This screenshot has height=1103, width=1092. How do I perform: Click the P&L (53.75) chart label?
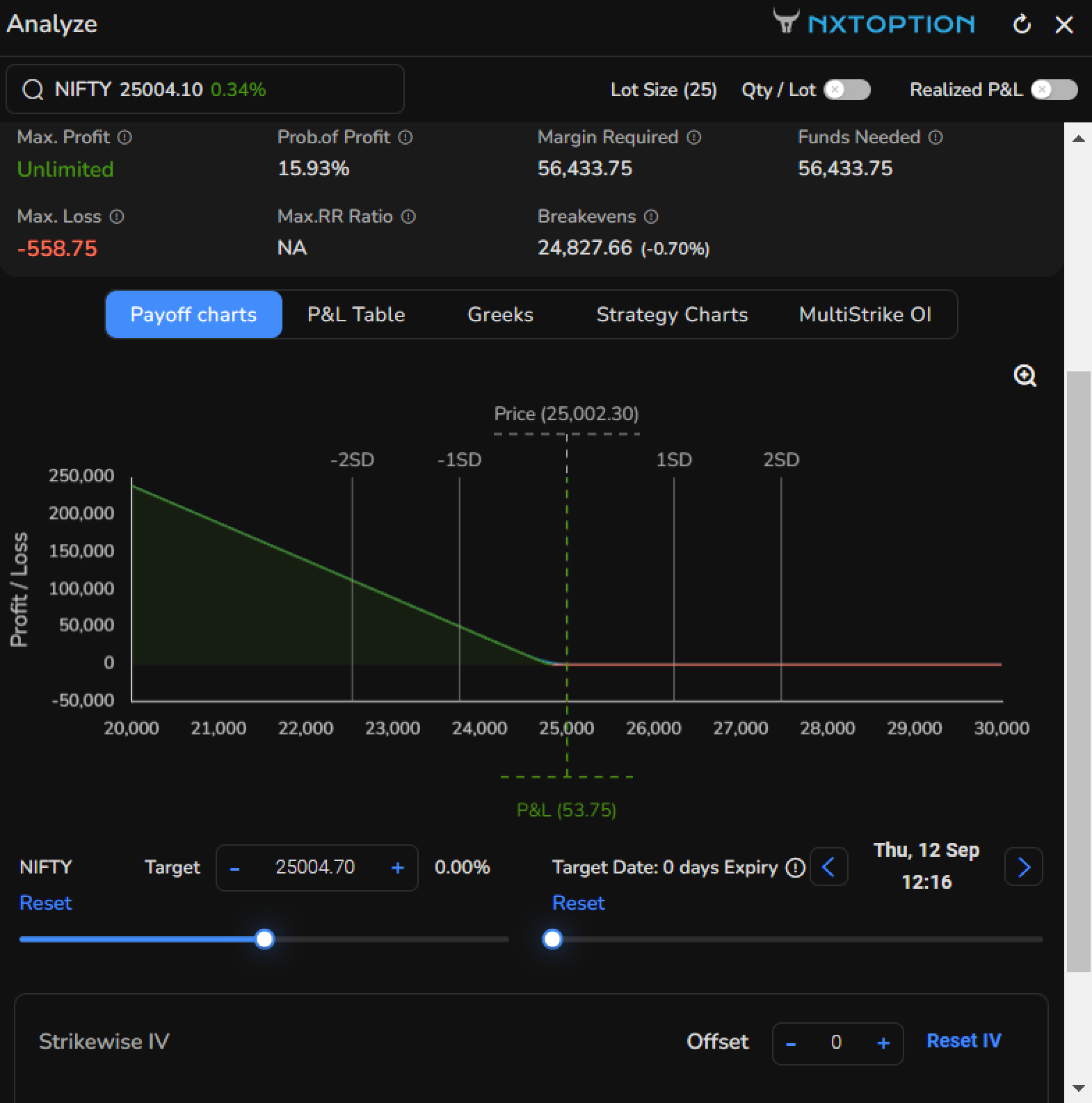[566, 810]
